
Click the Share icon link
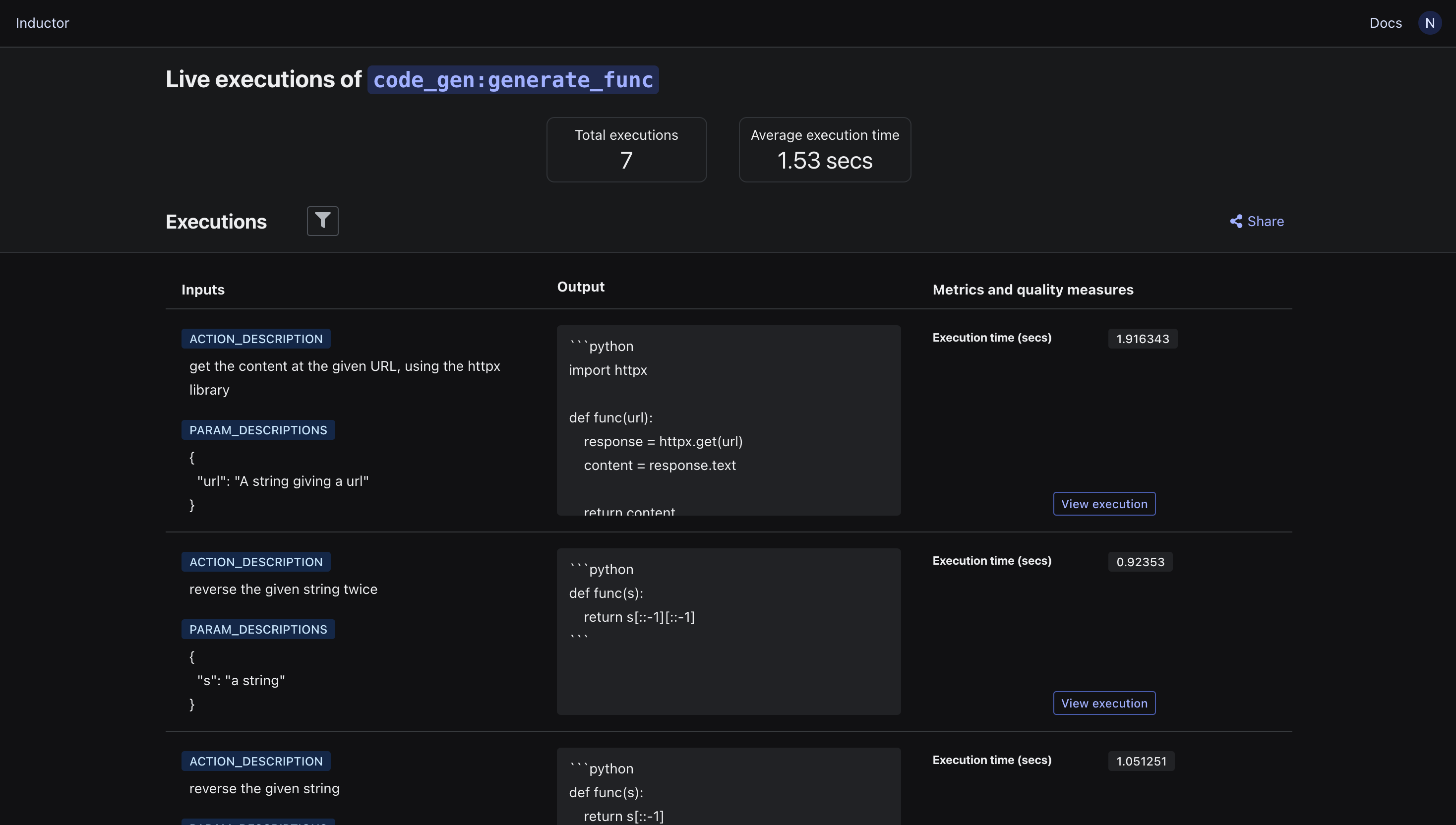point(1256,221)
